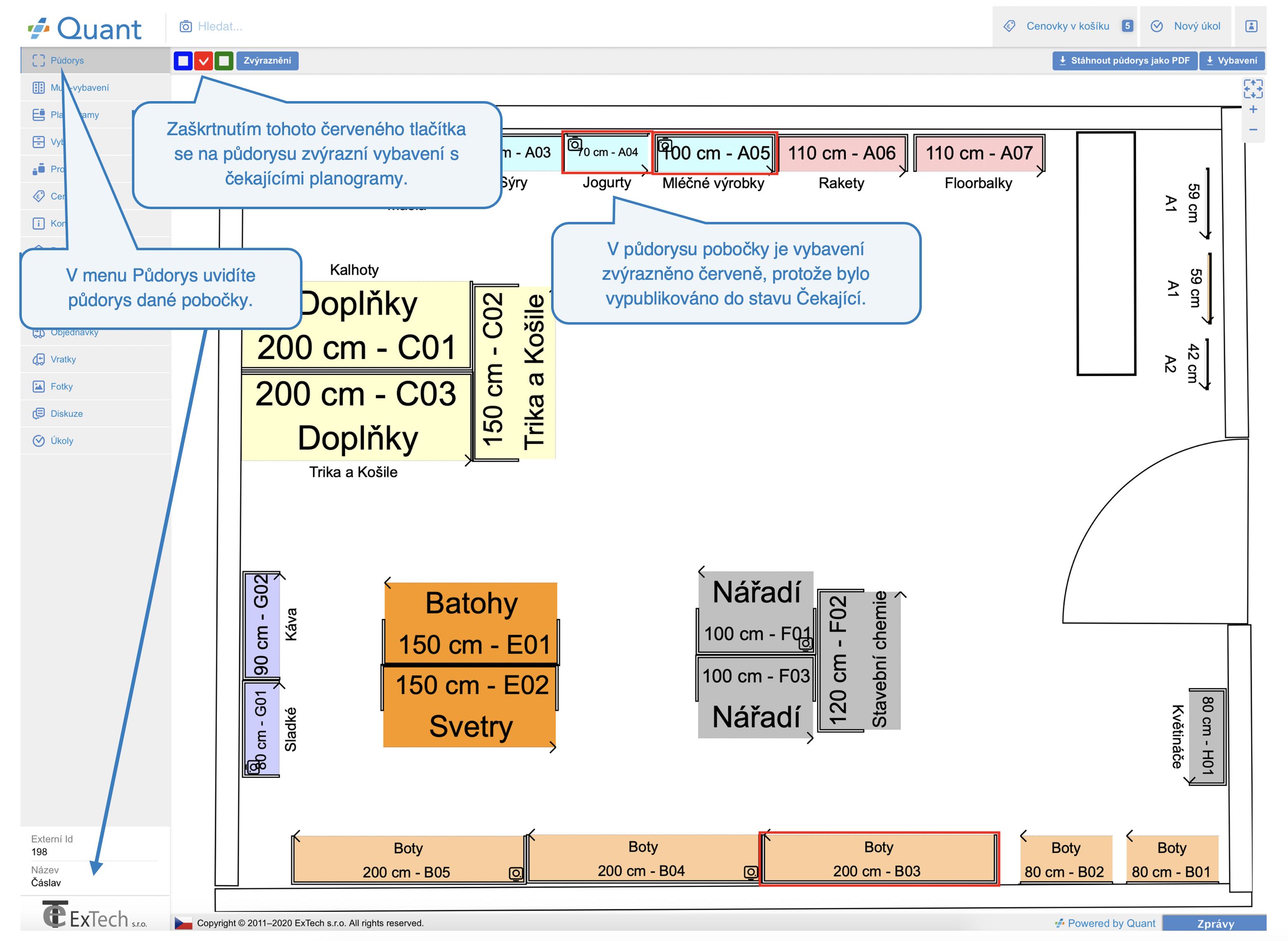Click the camera icon on F01 fixture
The width and height of the screenshot is (1288, 941).
[x=806, y=645]
